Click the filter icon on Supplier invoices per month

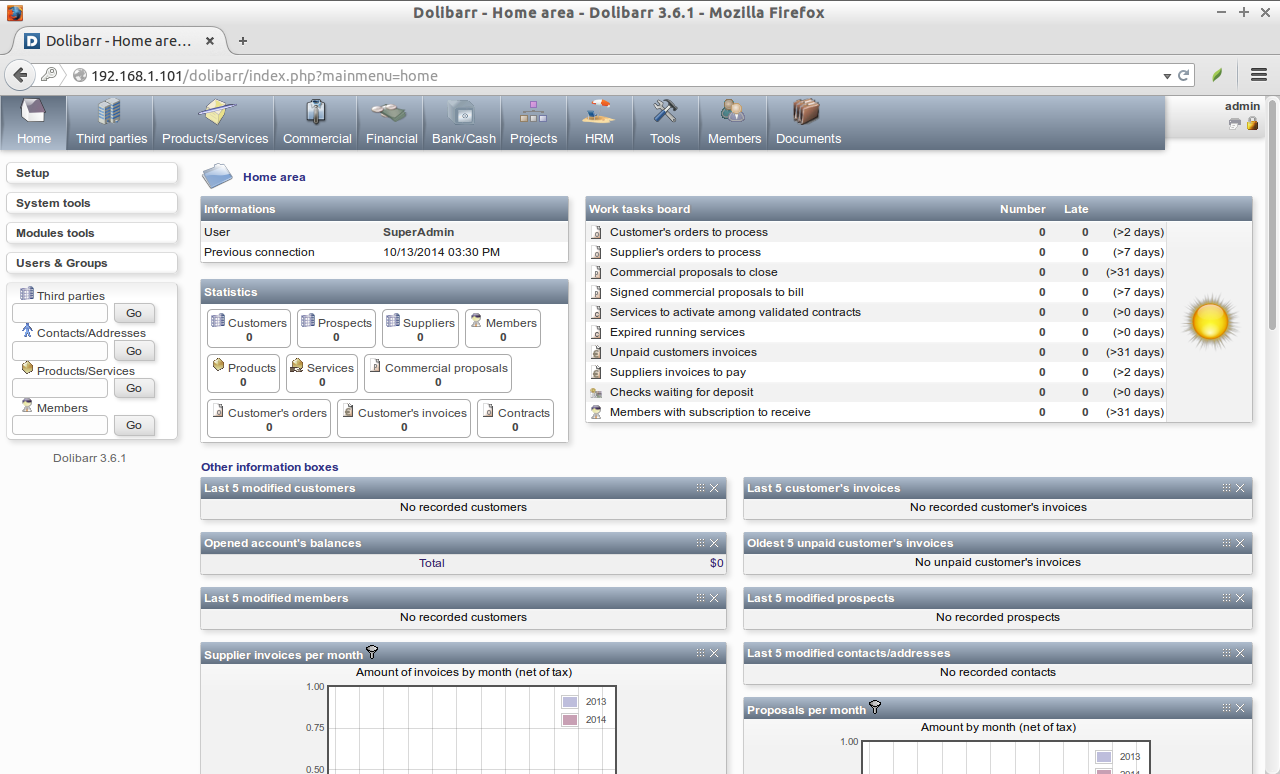[372, 652]
